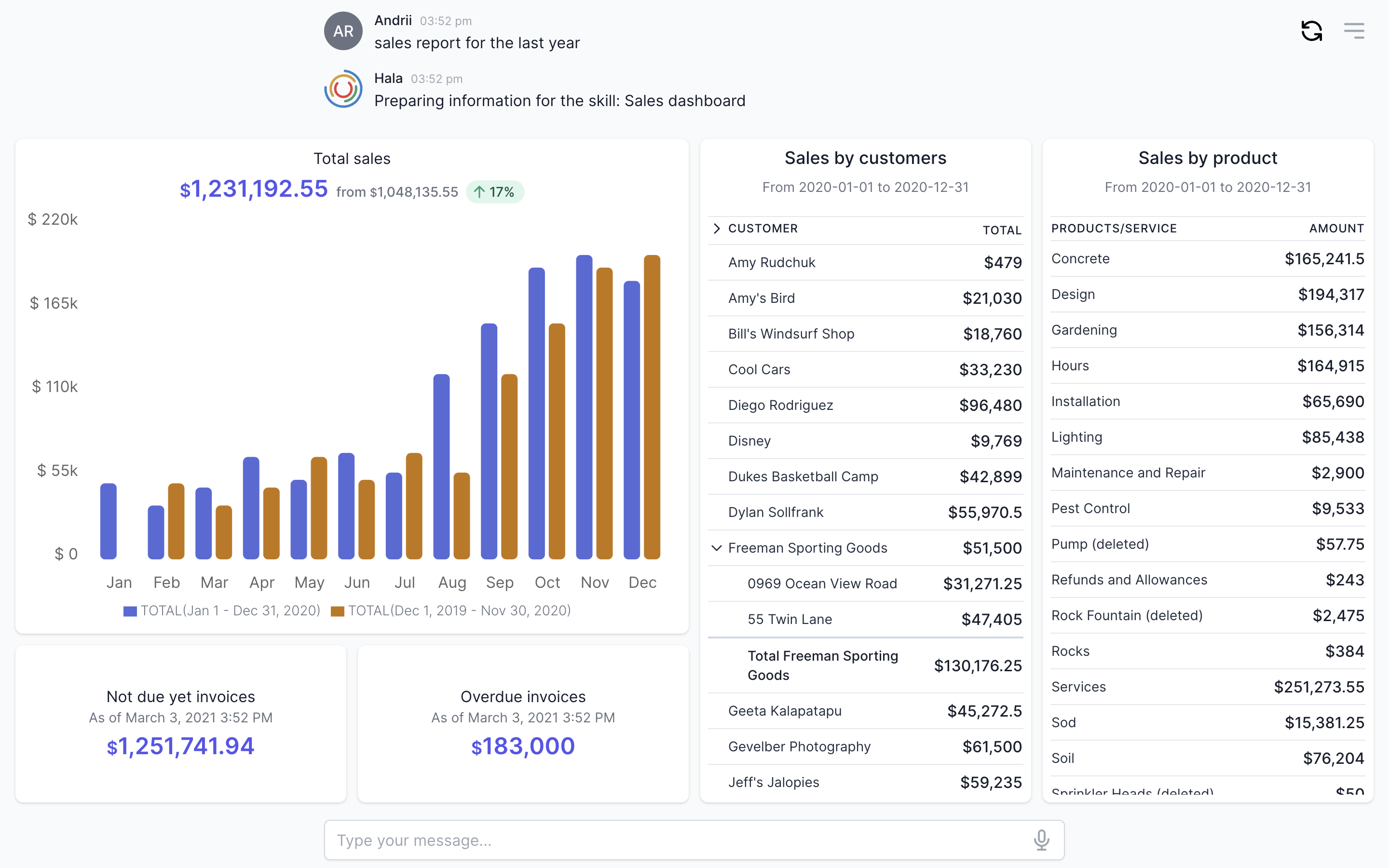
Task: Click the Sales by product heading
Action: click(x=1208, y=158)
